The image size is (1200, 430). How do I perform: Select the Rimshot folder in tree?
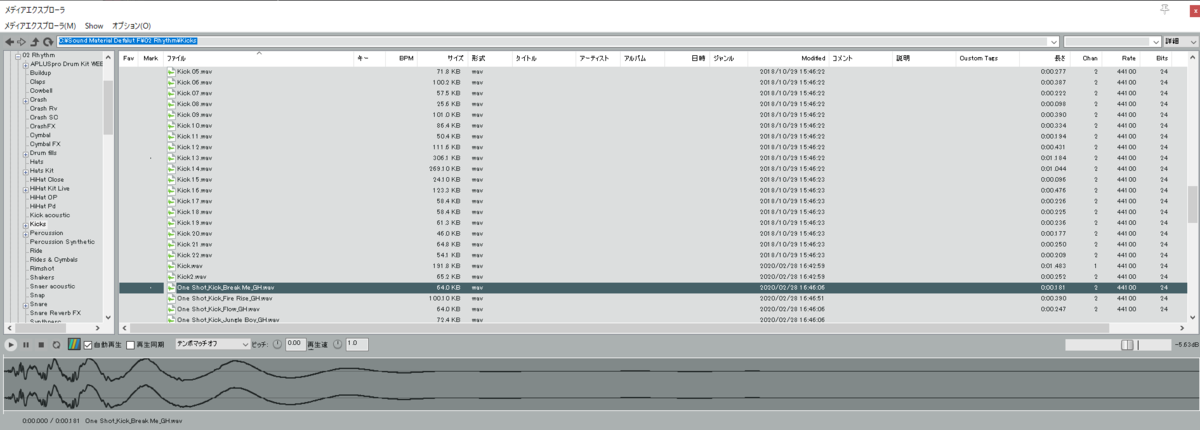(x=42, y=268)
